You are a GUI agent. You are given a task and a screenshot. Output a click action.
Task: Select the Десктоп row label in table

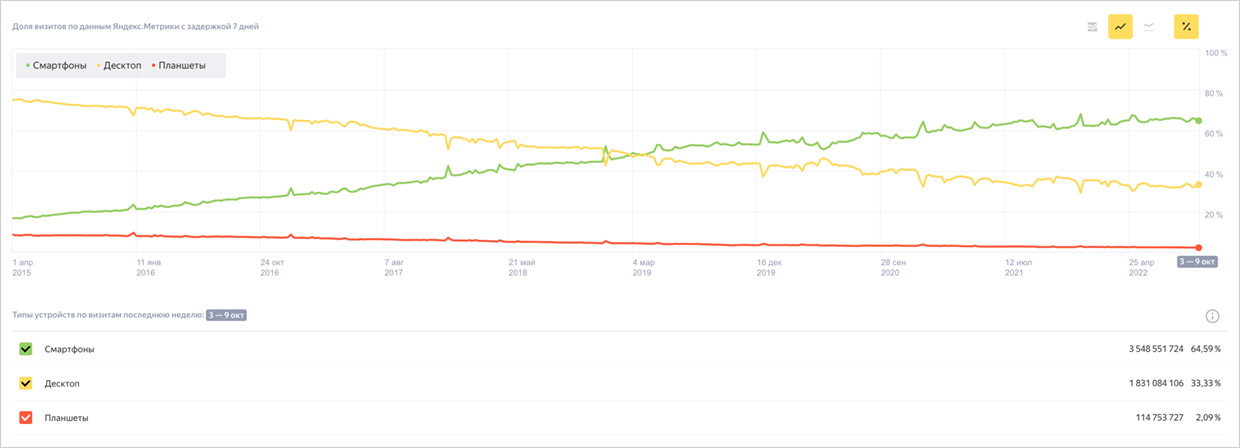pos(62,383)
